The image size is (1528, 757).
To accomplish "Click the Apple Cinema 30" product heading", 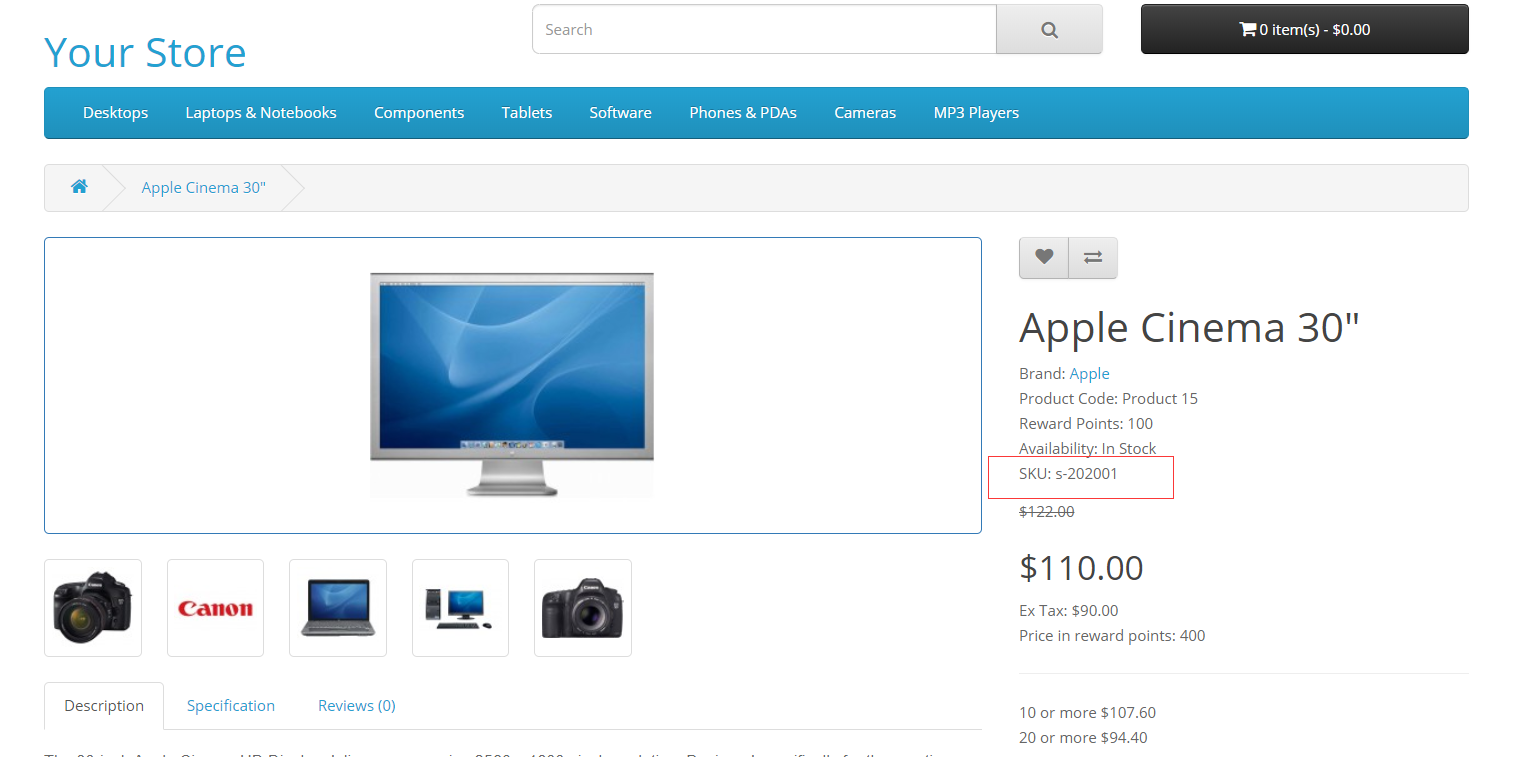I will 1190,328.
